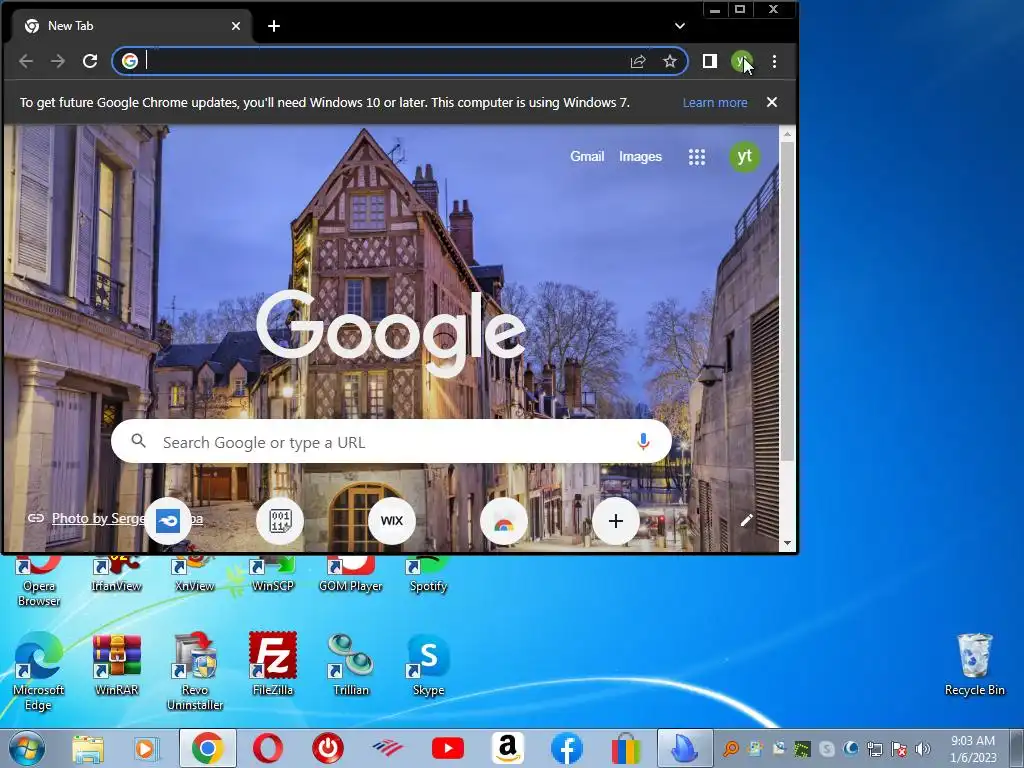Image resolution: width=1024 pixels, height=768 pixels.
Task: Click the share this page icon
Action: point(638,61)
